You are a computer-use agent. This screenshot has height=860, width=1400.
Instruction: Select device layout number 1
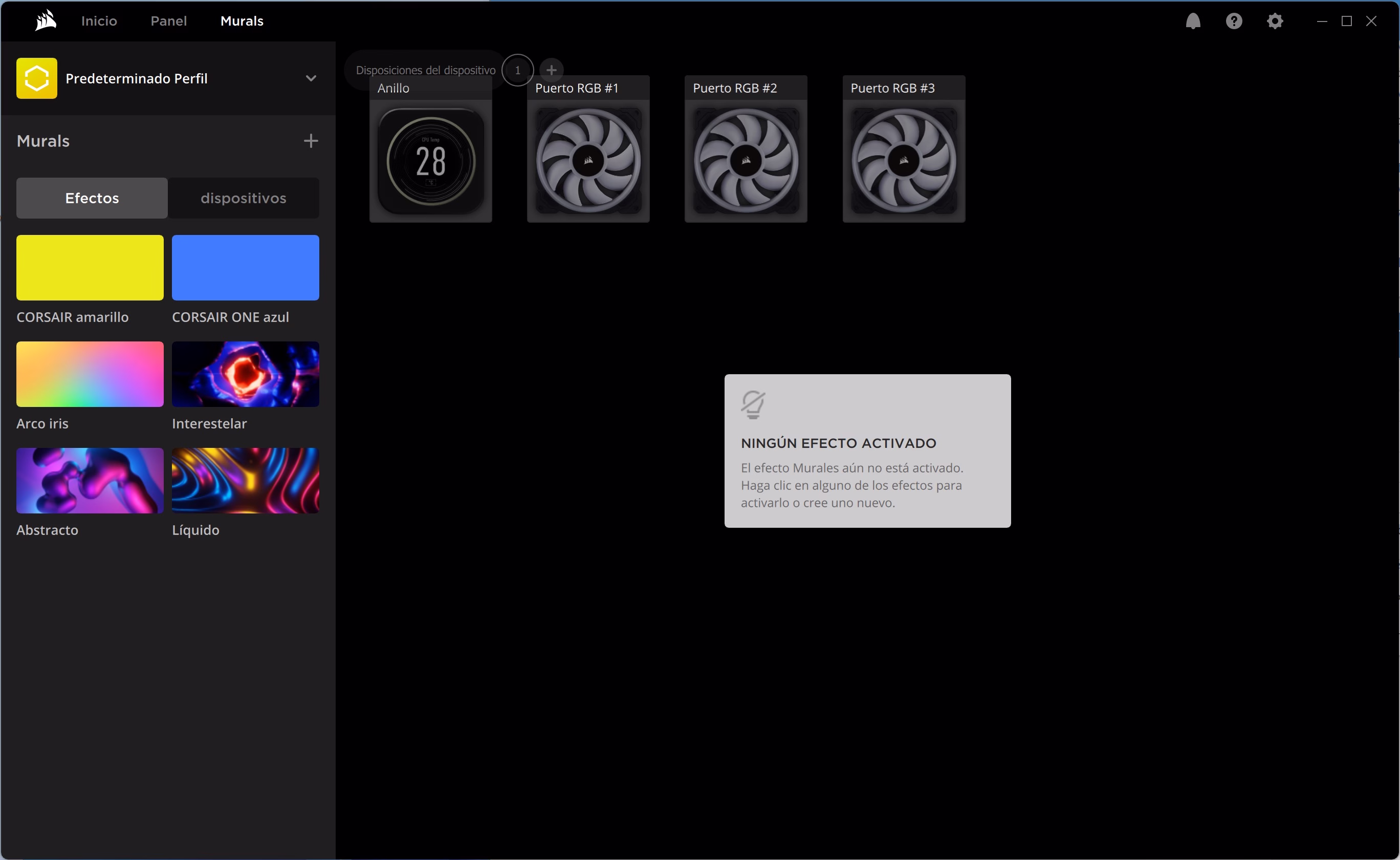click(x=517, y=70)
